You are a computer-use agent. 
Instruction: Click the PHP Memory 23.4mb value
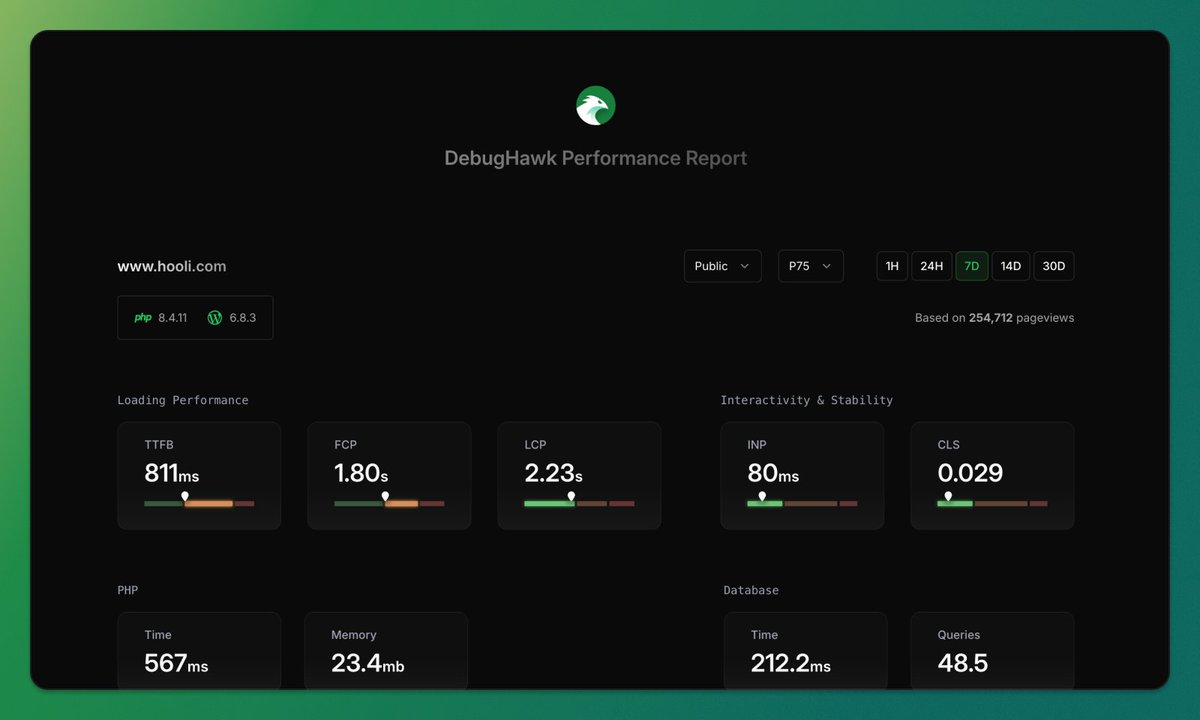click(x=368, y=663)
